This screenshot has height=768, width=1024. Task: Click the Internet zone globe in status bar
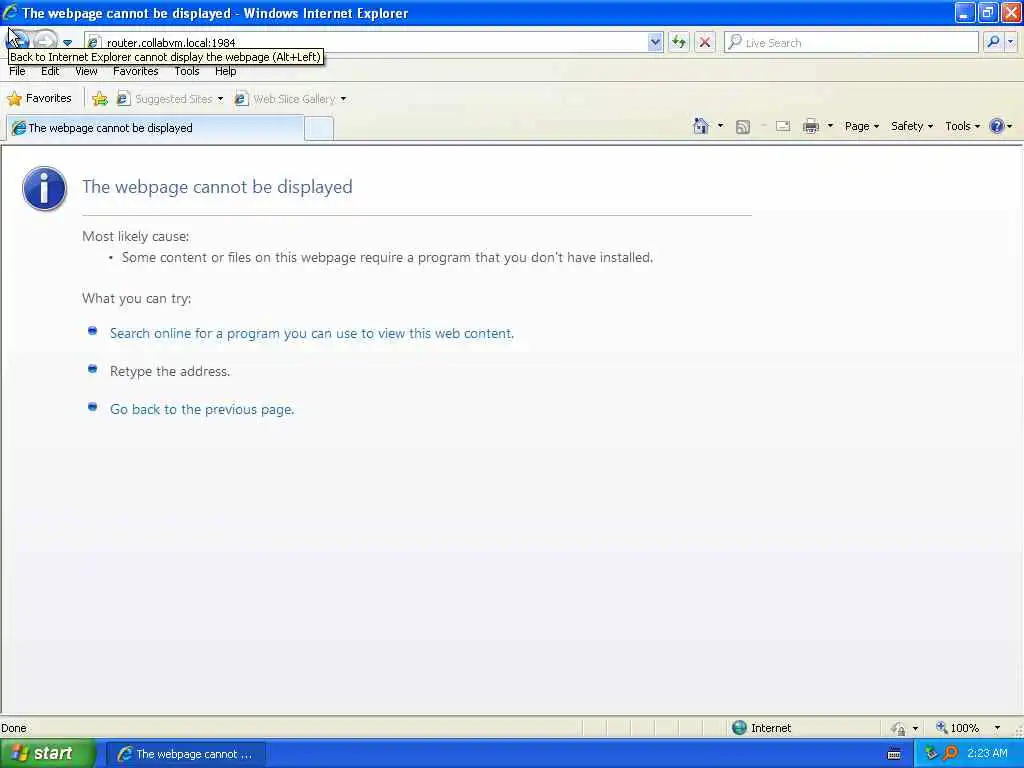tap(739, 728)
